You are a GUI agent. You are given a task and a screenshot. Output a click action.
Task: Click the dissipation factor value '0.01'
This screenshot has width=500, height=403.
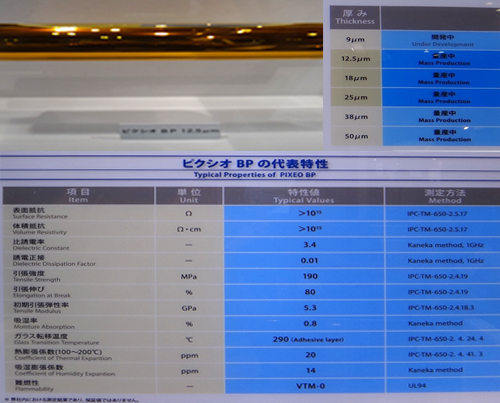coord(309,260)
